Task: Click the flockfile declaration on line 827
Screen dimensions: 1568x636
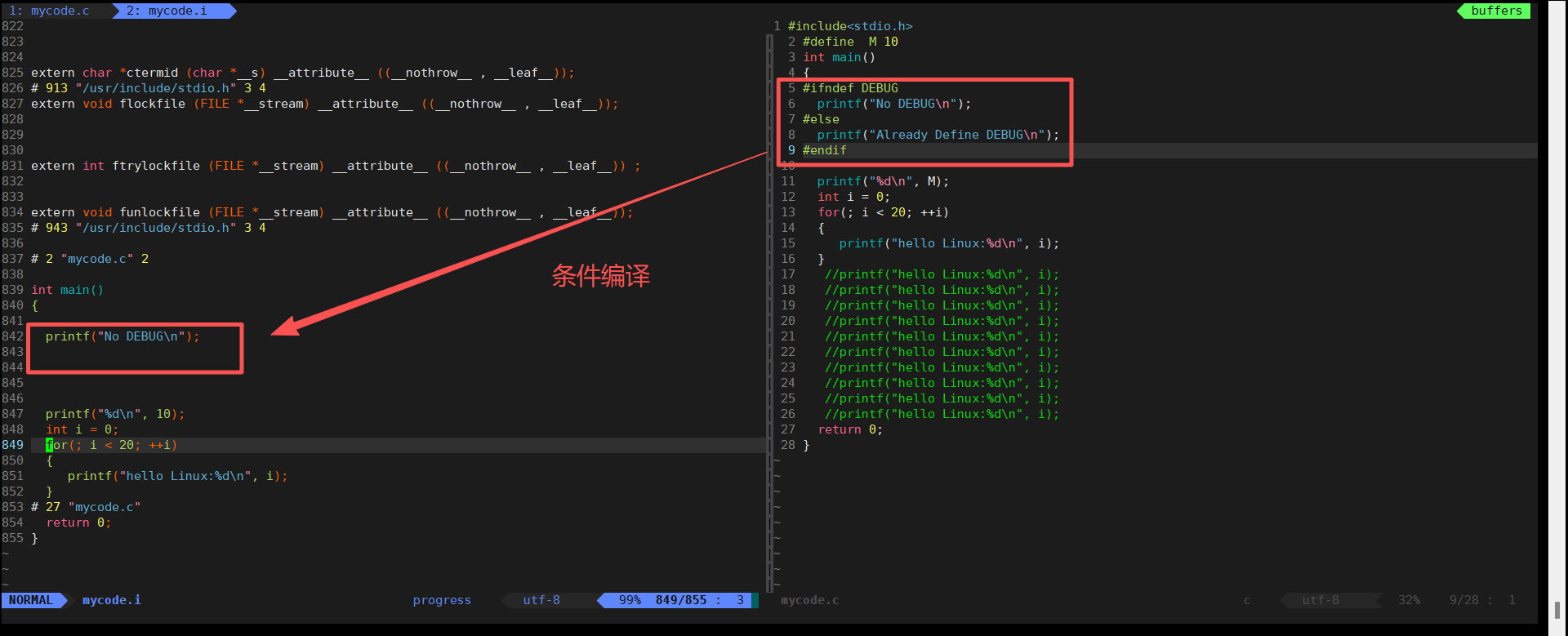Action: (325, 104)
